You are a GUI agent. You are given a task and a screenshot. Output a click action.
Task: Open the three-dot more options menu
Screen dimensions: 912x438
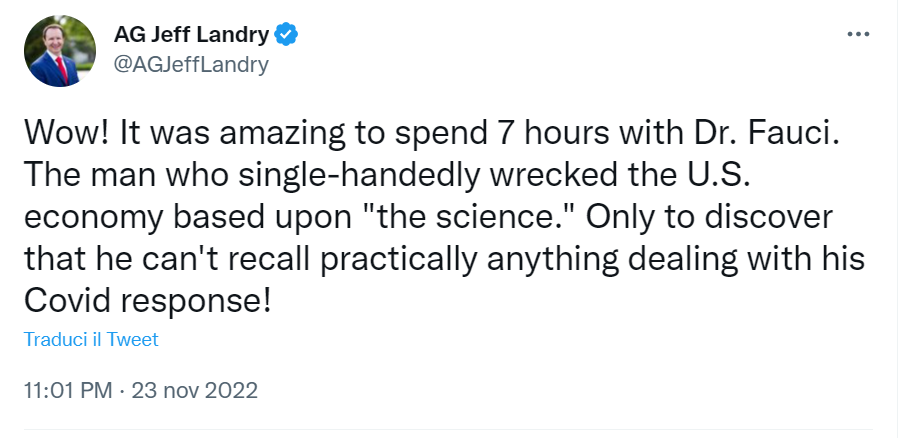[858, 33]
